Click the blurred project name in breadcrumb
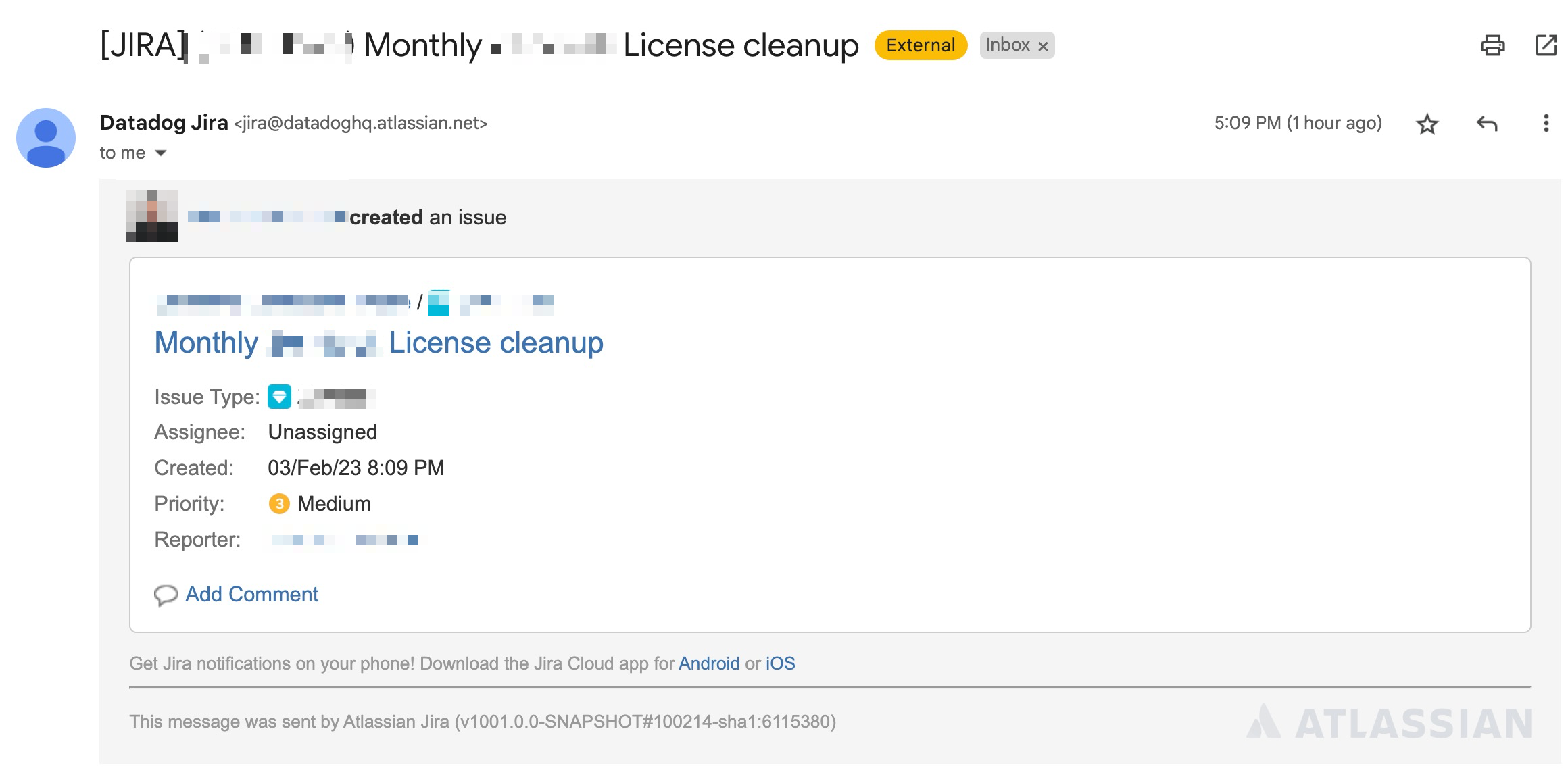The height and width of the screenshot is (777, 1568). tap(283, 303)
